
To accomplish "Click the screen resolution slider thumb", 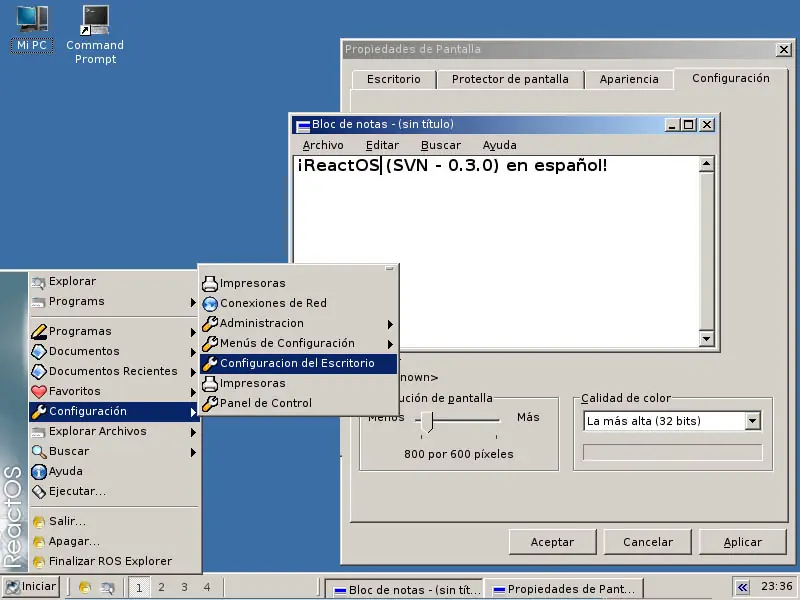I will click(427, 422).
